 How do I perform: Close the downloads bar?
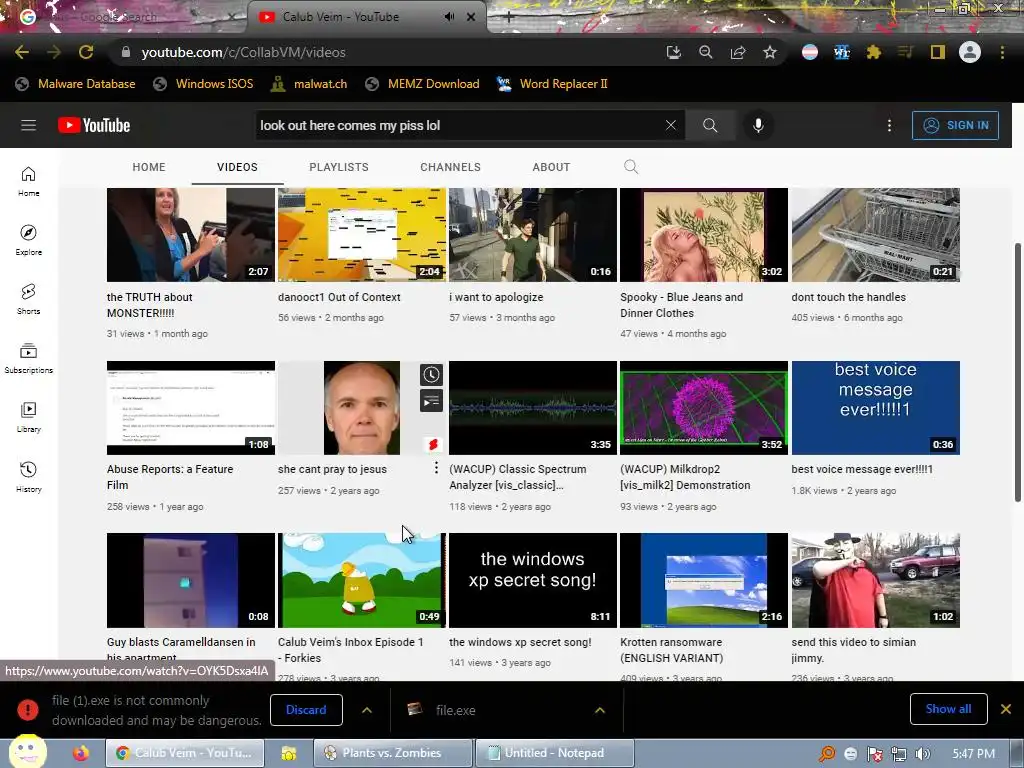[1006, 709]
